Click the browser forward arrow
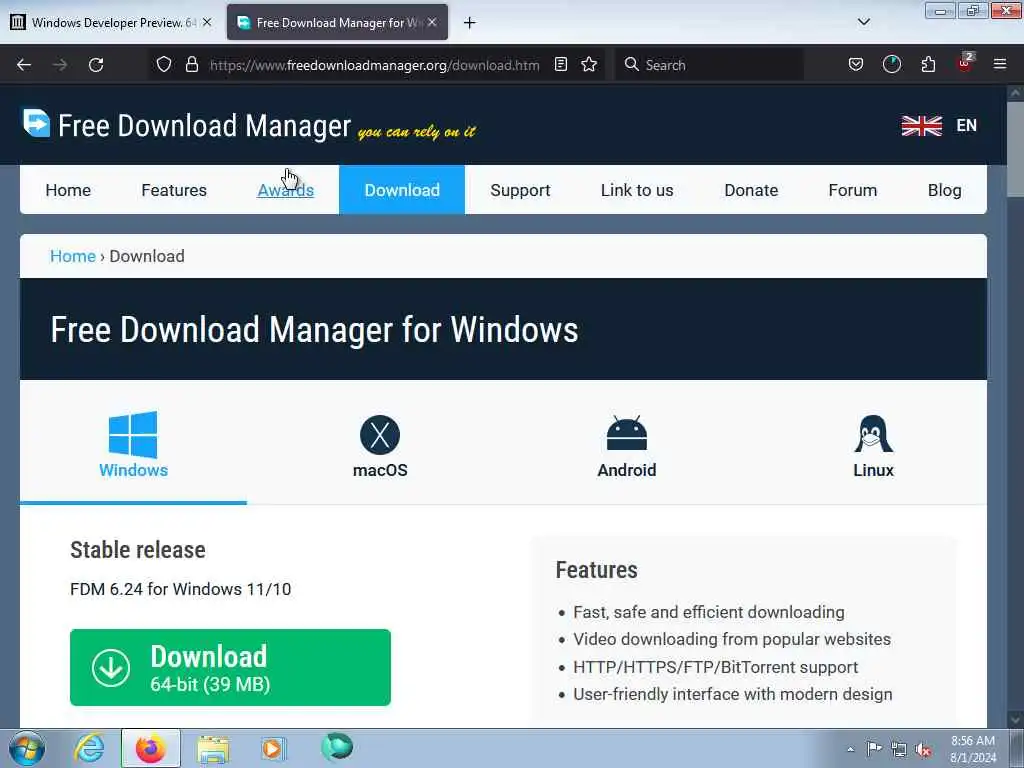Screen dimensions: 1024x768 [60, 65]
